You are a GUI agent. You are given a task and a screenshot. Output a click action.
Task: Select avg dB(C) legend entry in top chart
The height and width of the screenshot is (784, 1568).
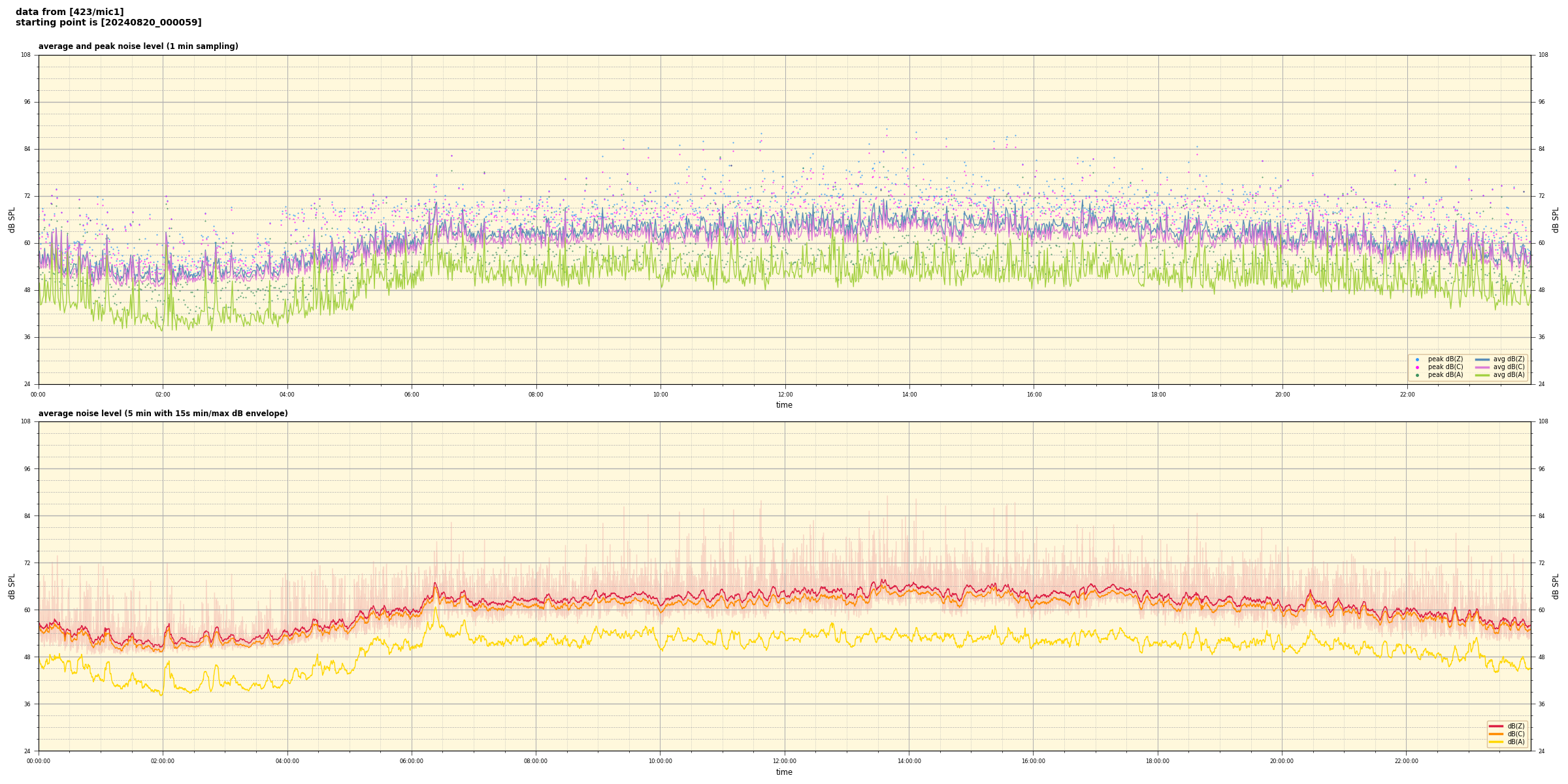pos(1509,367)
